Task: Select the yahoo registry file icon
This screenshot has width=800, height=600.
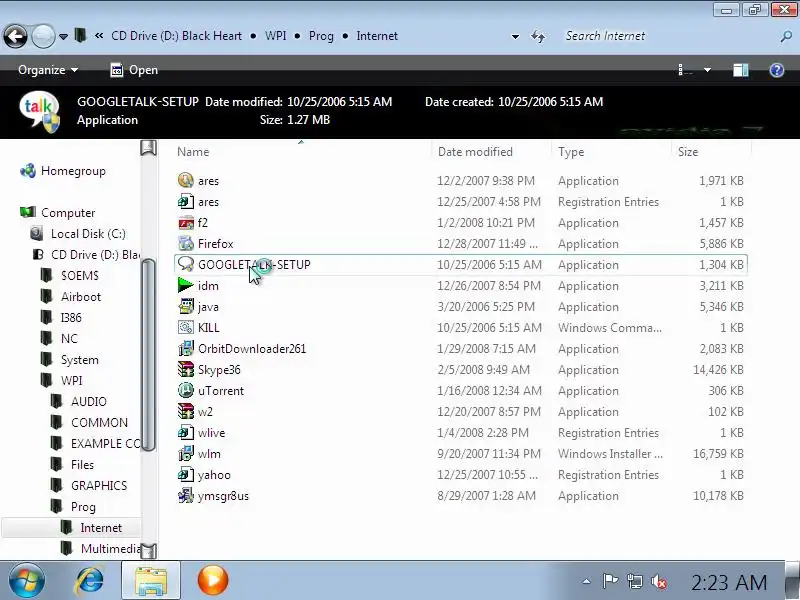Action: pyautogui.click(x=186, y=474)
